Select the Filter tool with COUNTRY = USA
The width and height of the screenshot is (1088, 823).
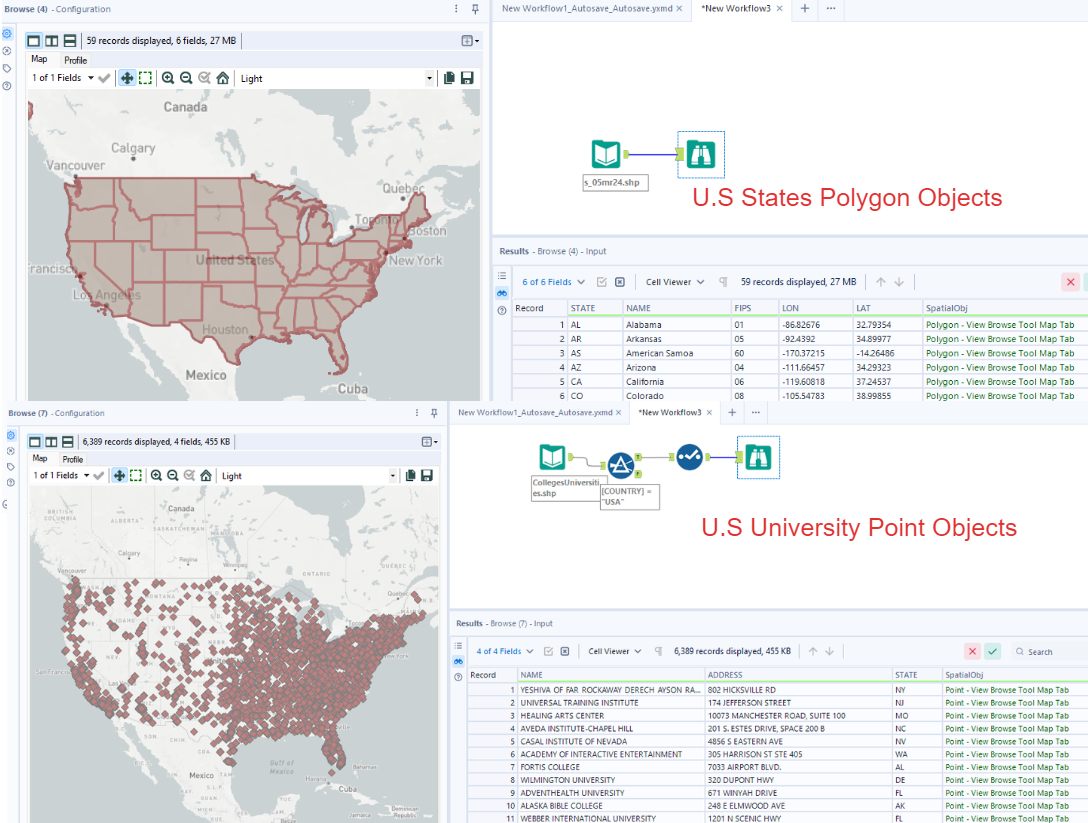coord(621,465)
